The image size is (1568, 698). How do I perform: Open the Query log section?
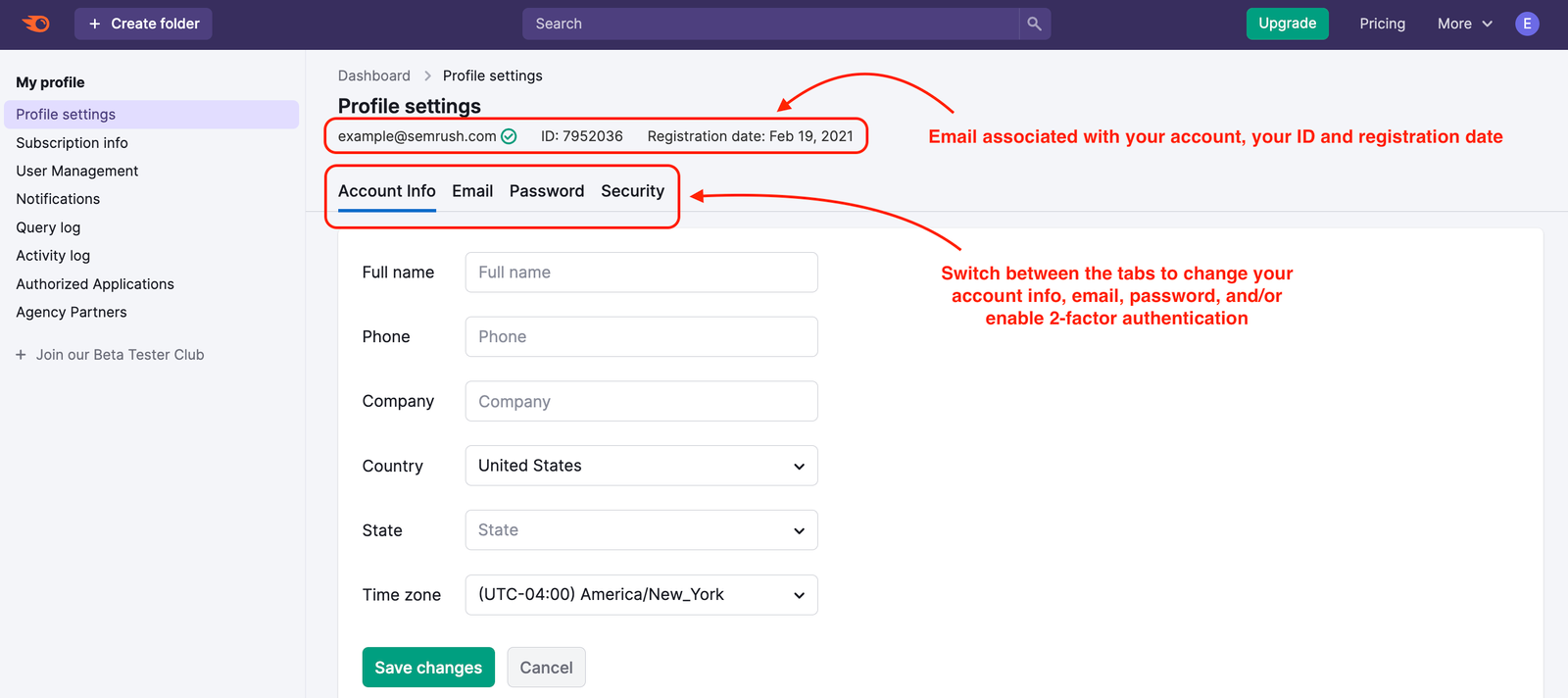pos(47,226)
